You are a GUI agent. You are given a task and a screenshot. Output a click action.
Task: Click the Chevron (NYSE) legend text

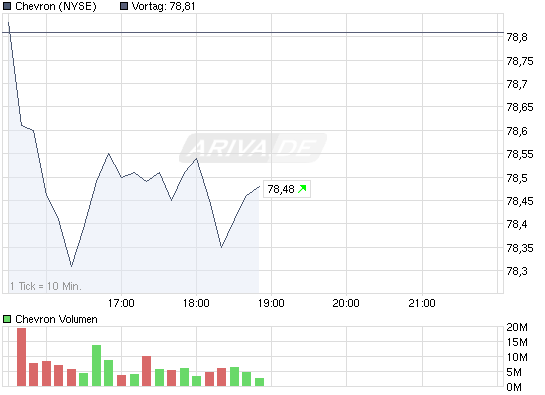(x=56, y=6)
